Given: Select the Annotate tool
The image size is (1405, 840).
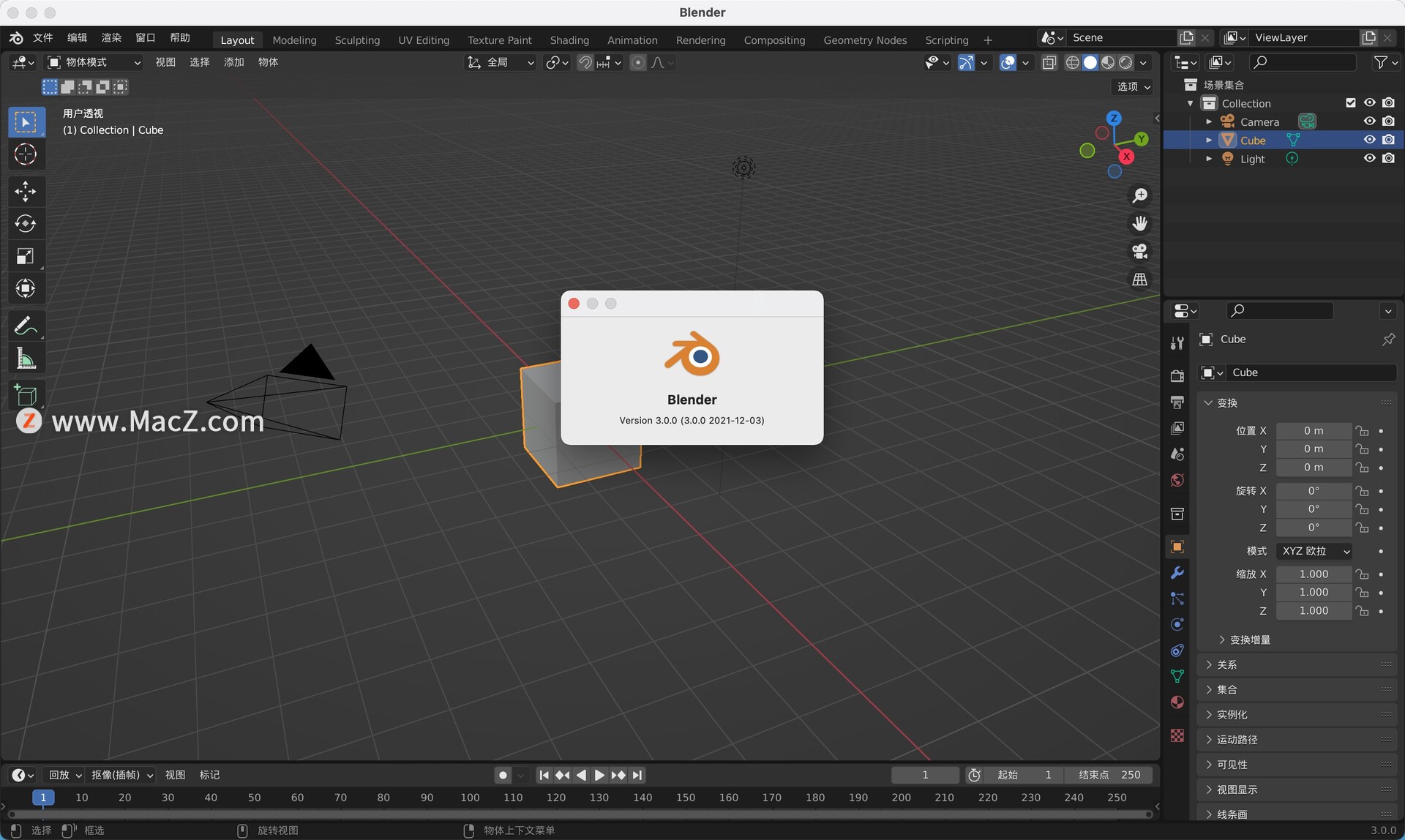Looking at the screenshot, I should (26, 326).
